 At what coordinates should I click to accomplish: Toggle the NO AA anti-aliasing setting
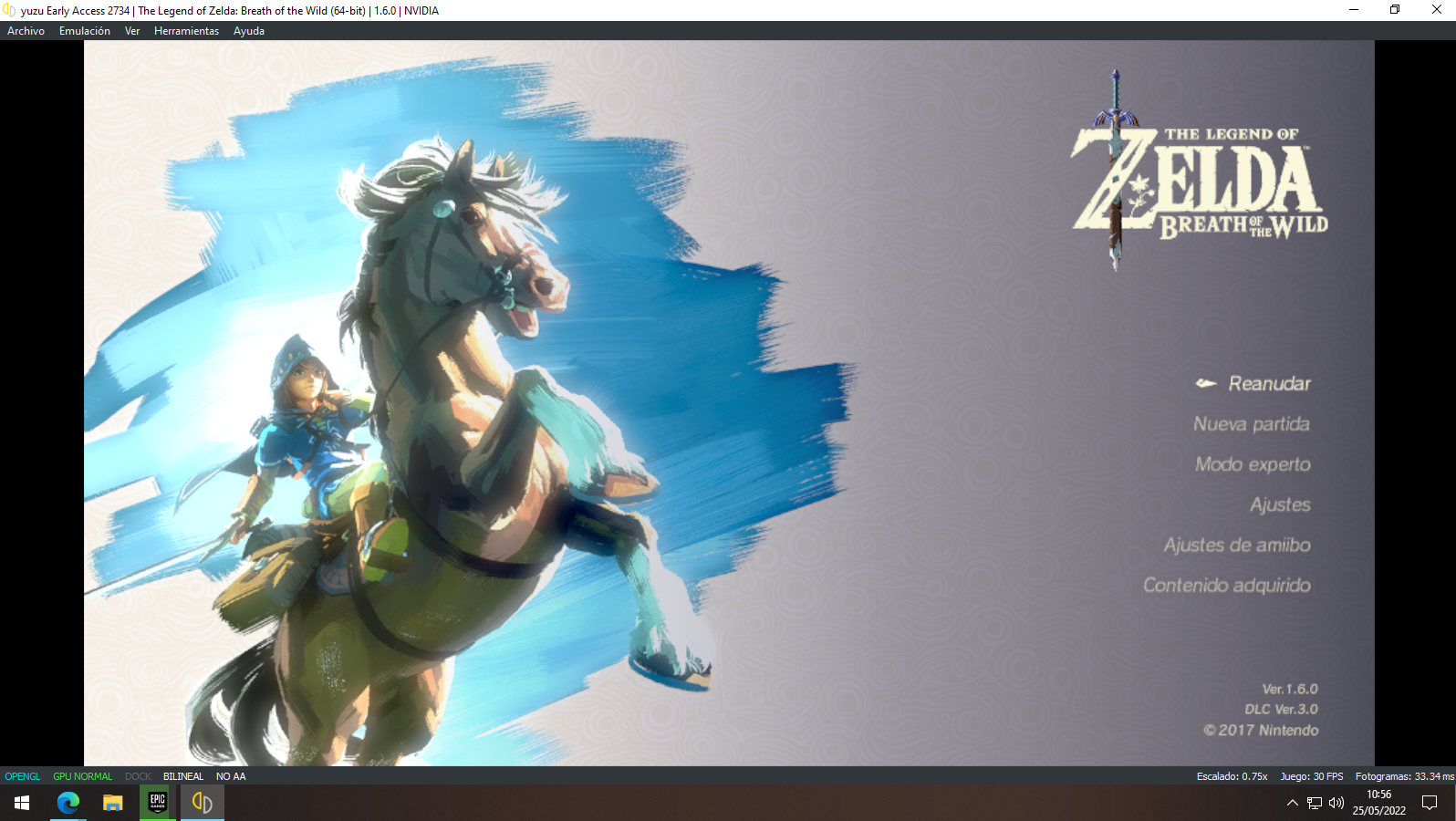click(x=231, y=776)
